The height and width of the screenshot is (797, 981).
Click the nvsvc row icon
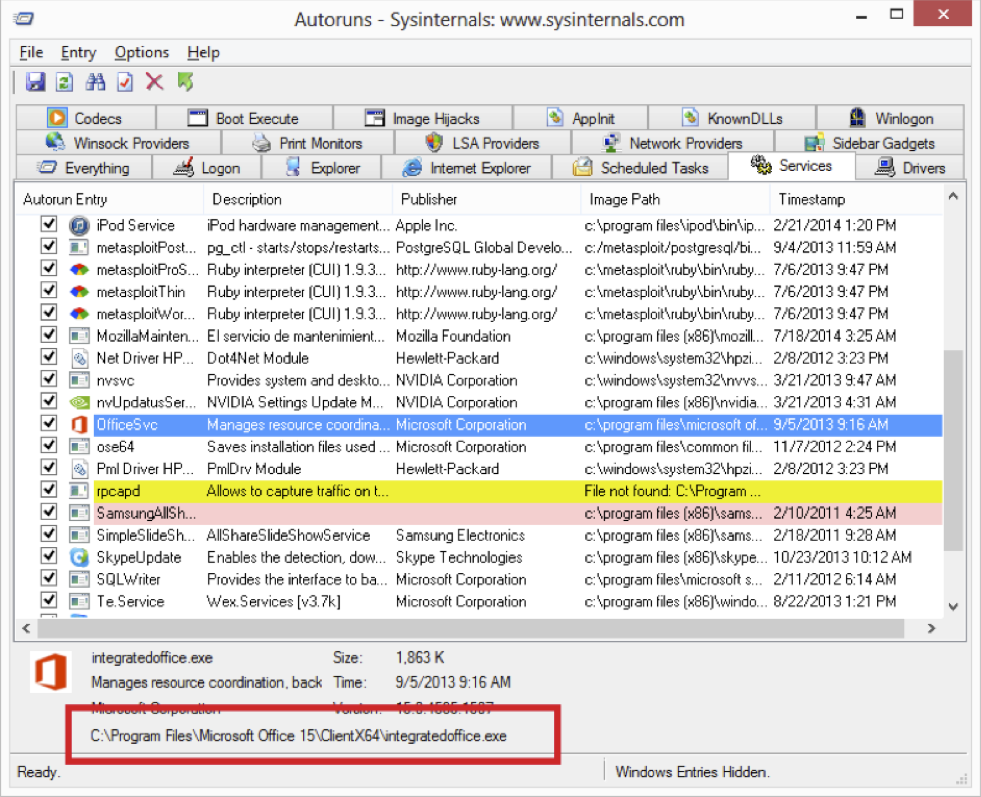79,380
